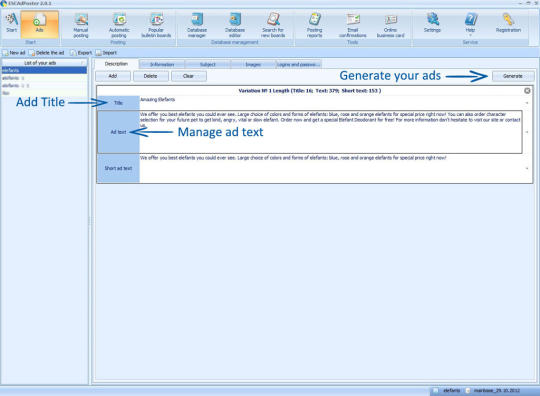
Task: Click the Title input field
Action: (x=331, y=103)
